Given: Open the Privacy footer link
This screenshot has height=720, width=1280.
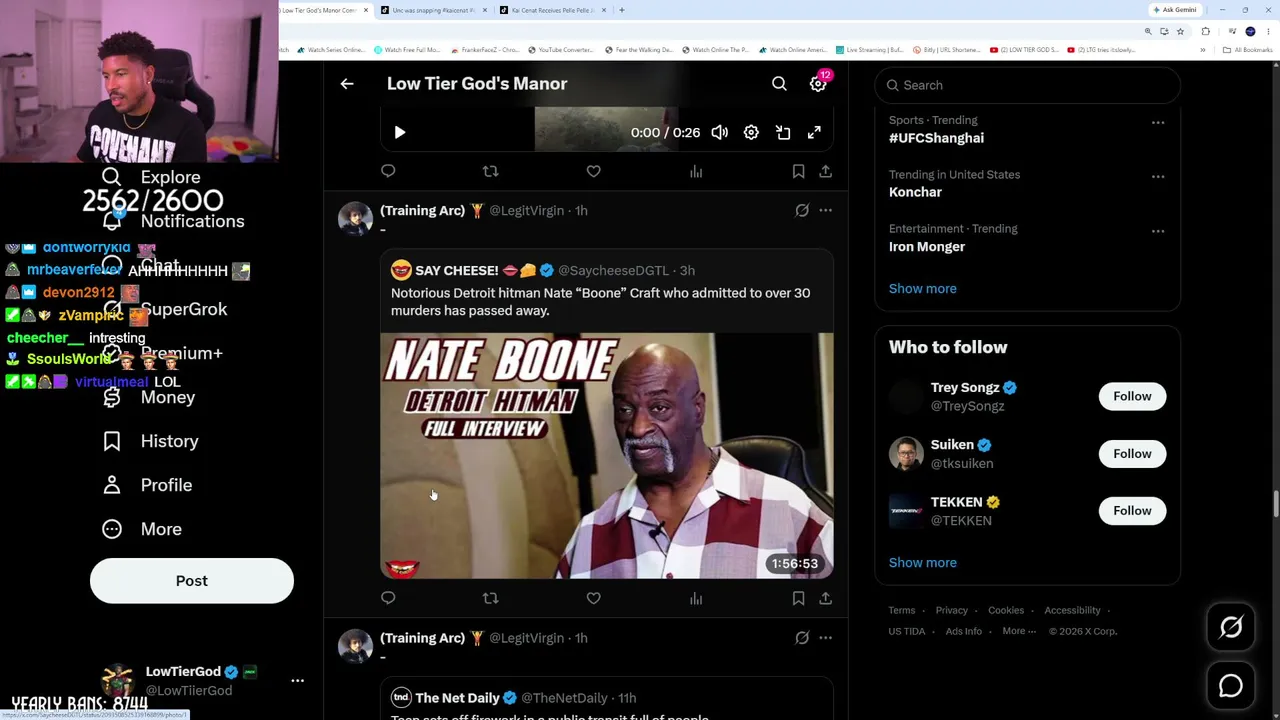Looking at the screenshot, I should [x=951, y=610].
